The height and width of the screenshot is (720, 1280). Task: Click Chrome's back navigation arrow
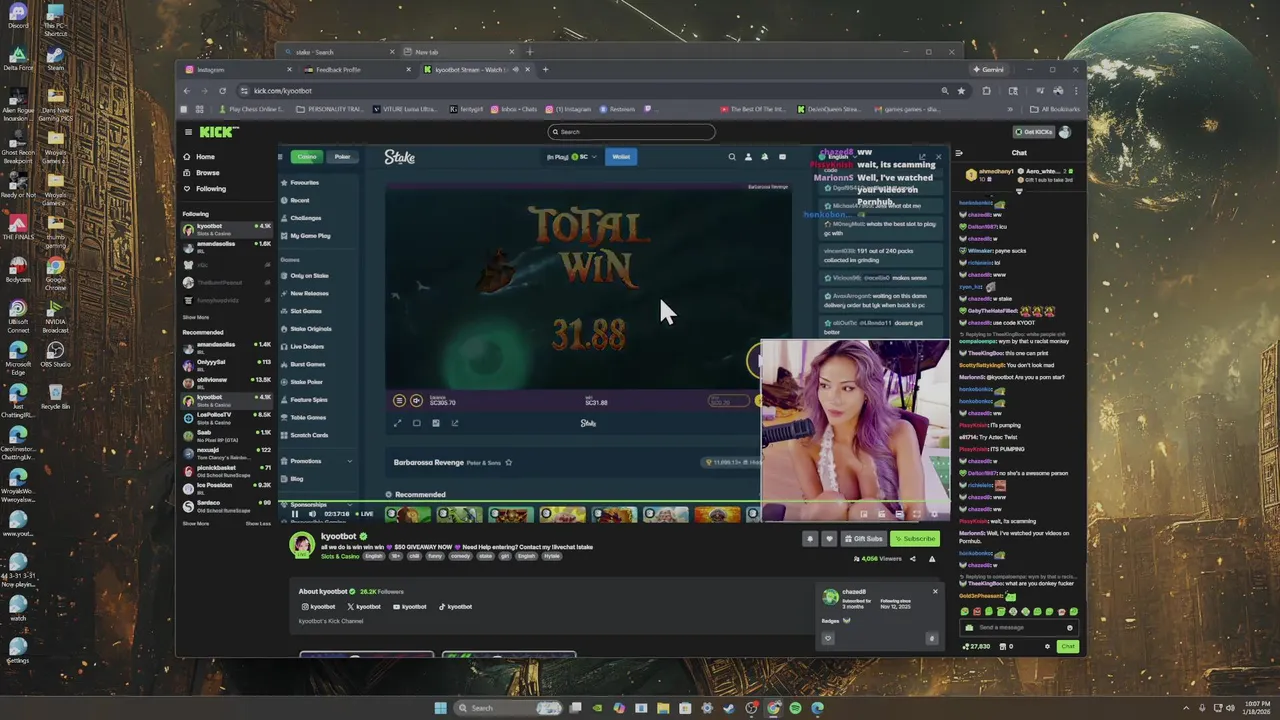(x=187, y=91)
